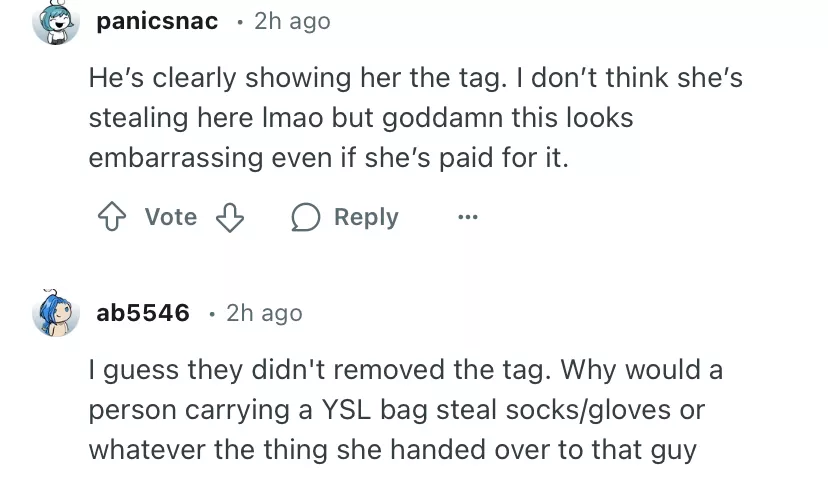Click the Reply speech bubble icon
This screenshot has height=480, width=828.
coord(305,218)
